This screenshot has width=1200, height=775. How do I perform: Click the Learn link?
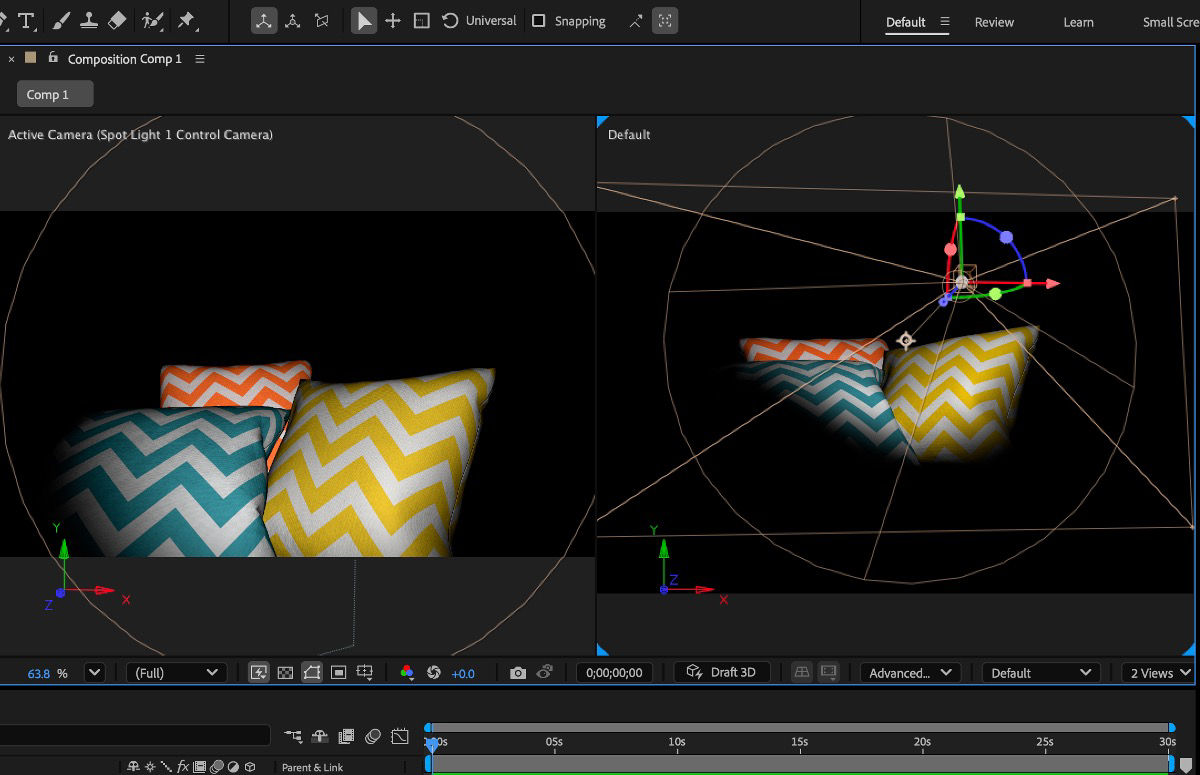1078,22
